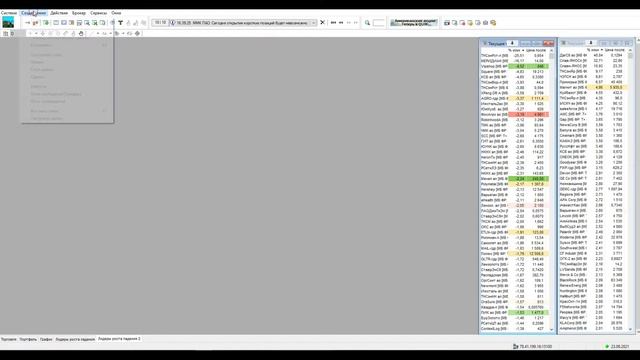This screenshot has width=640, height=360.
Task: Select the Amphenol row in the right table
Action: tap(593, 328)
